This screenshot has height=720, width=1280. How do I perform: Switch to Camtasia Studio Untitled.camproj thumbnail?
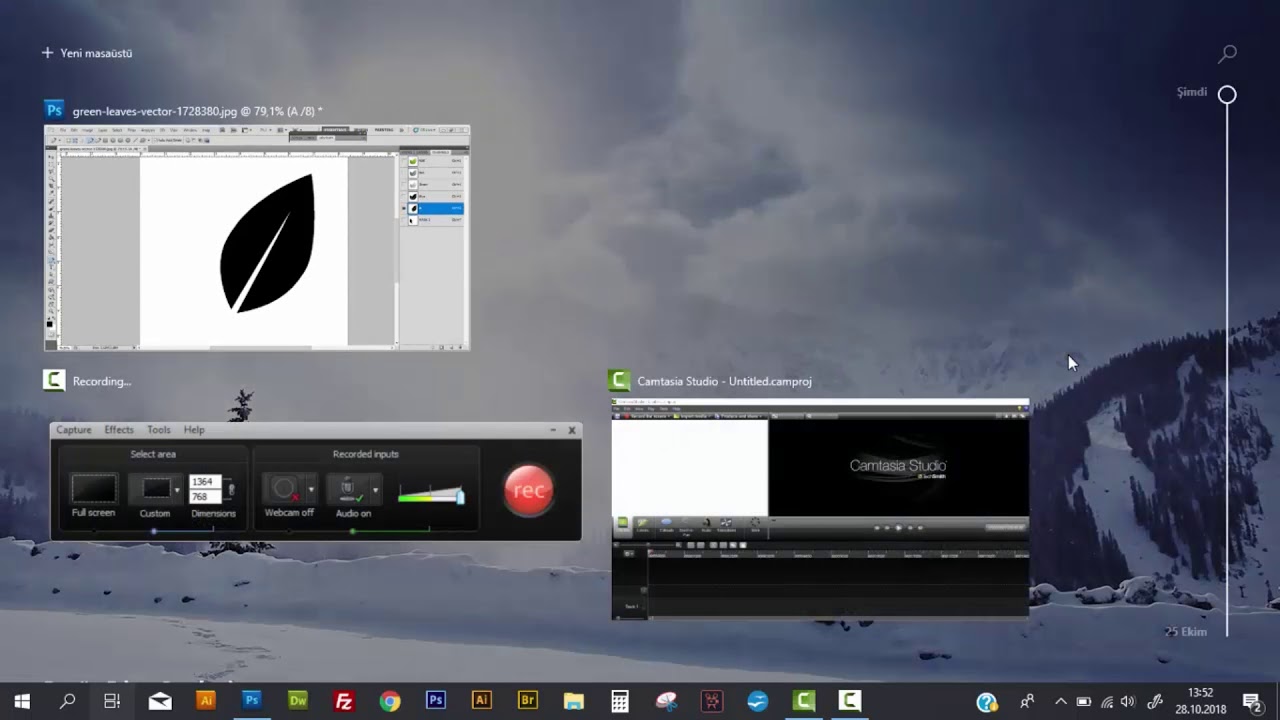point(820,509)
